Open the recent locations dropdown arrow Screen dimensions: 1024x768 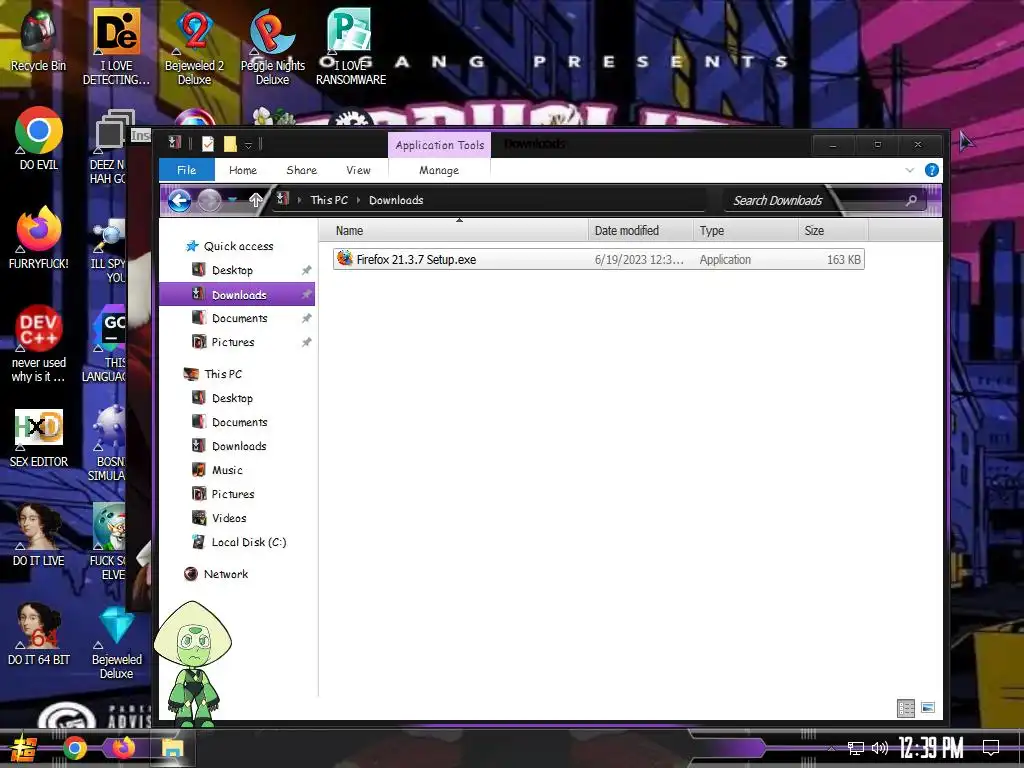[232, 200]
